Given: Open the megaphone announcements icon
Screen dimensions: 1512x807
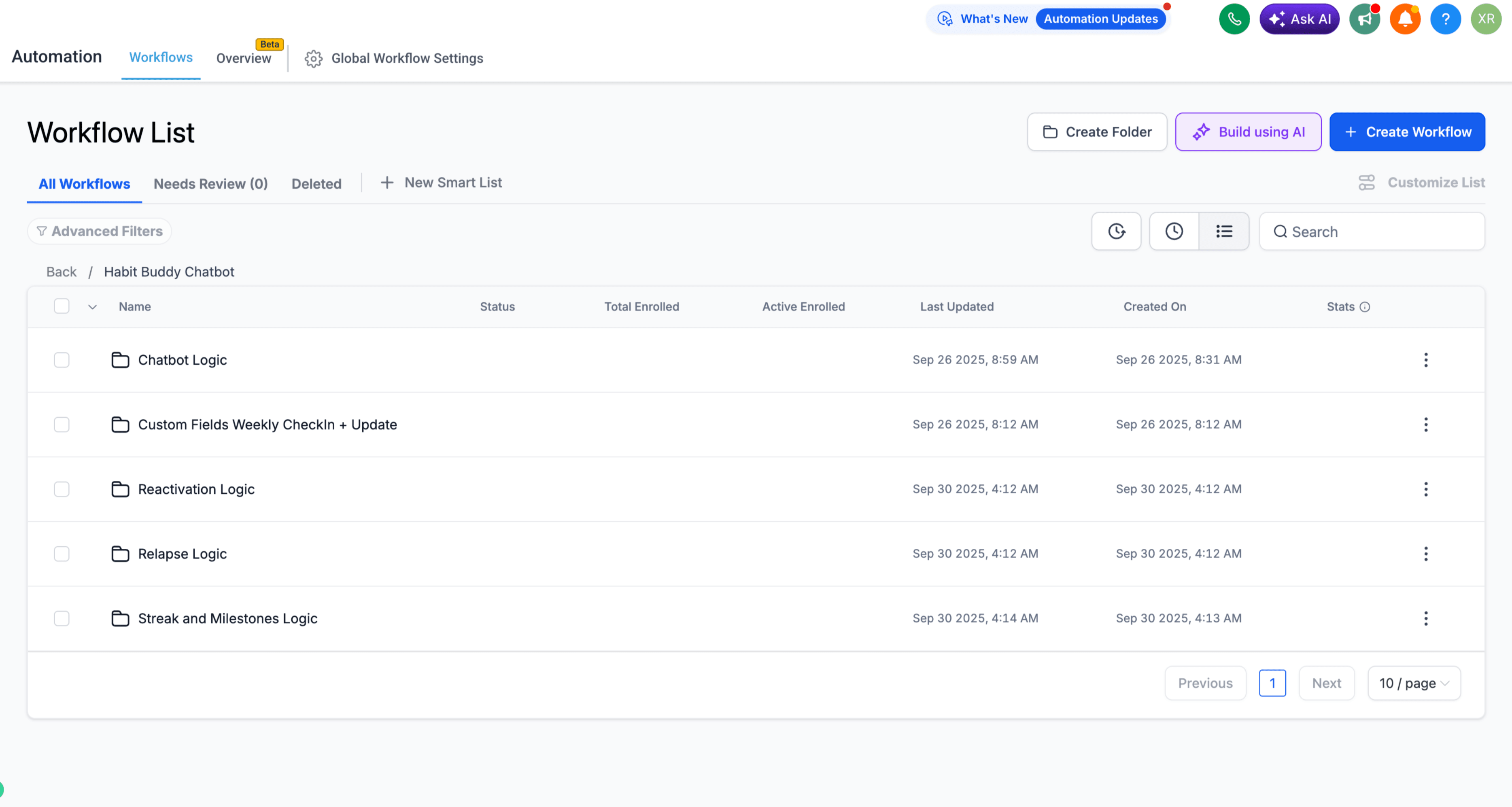Looking at the screenshot, I should pos(1364,19).
